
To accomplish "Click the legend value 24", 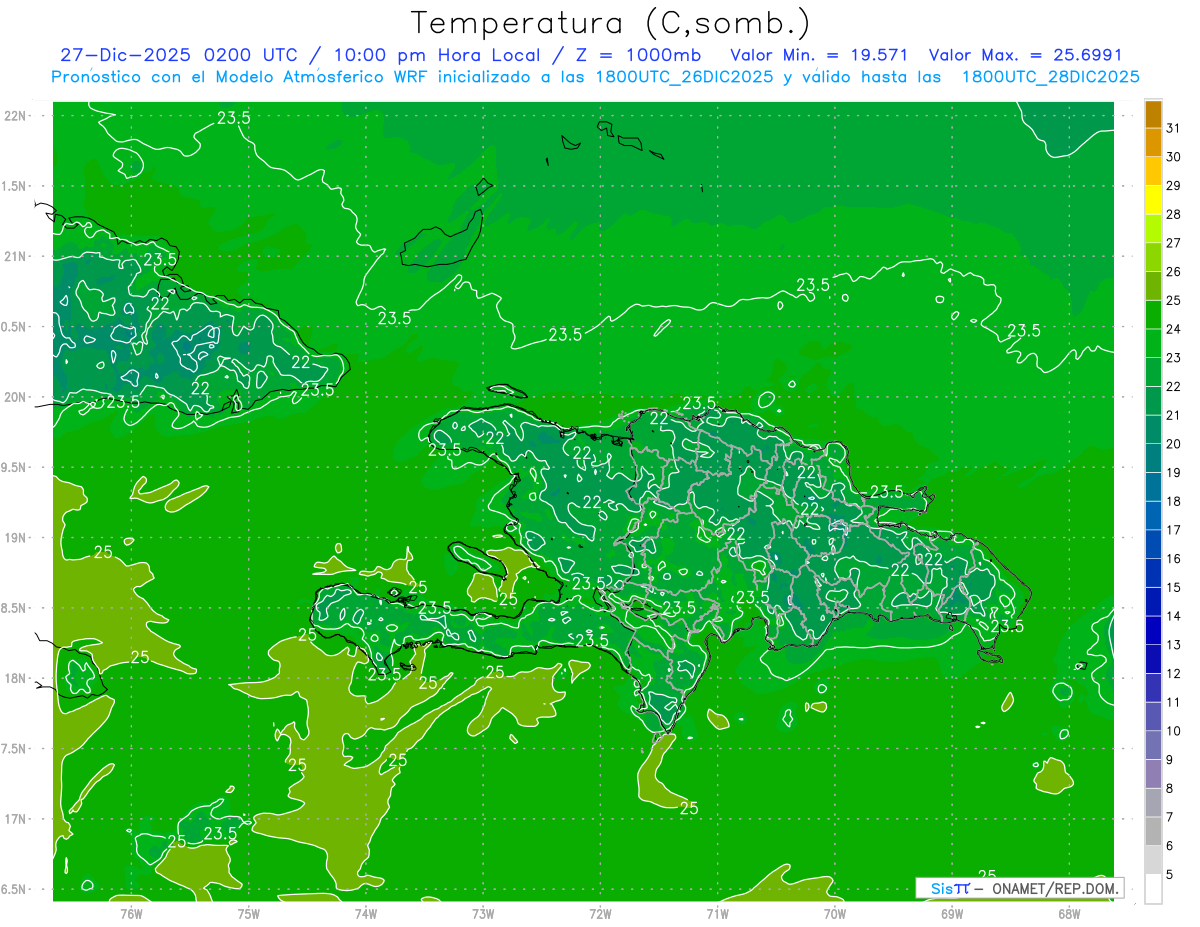I will 1173,329.
